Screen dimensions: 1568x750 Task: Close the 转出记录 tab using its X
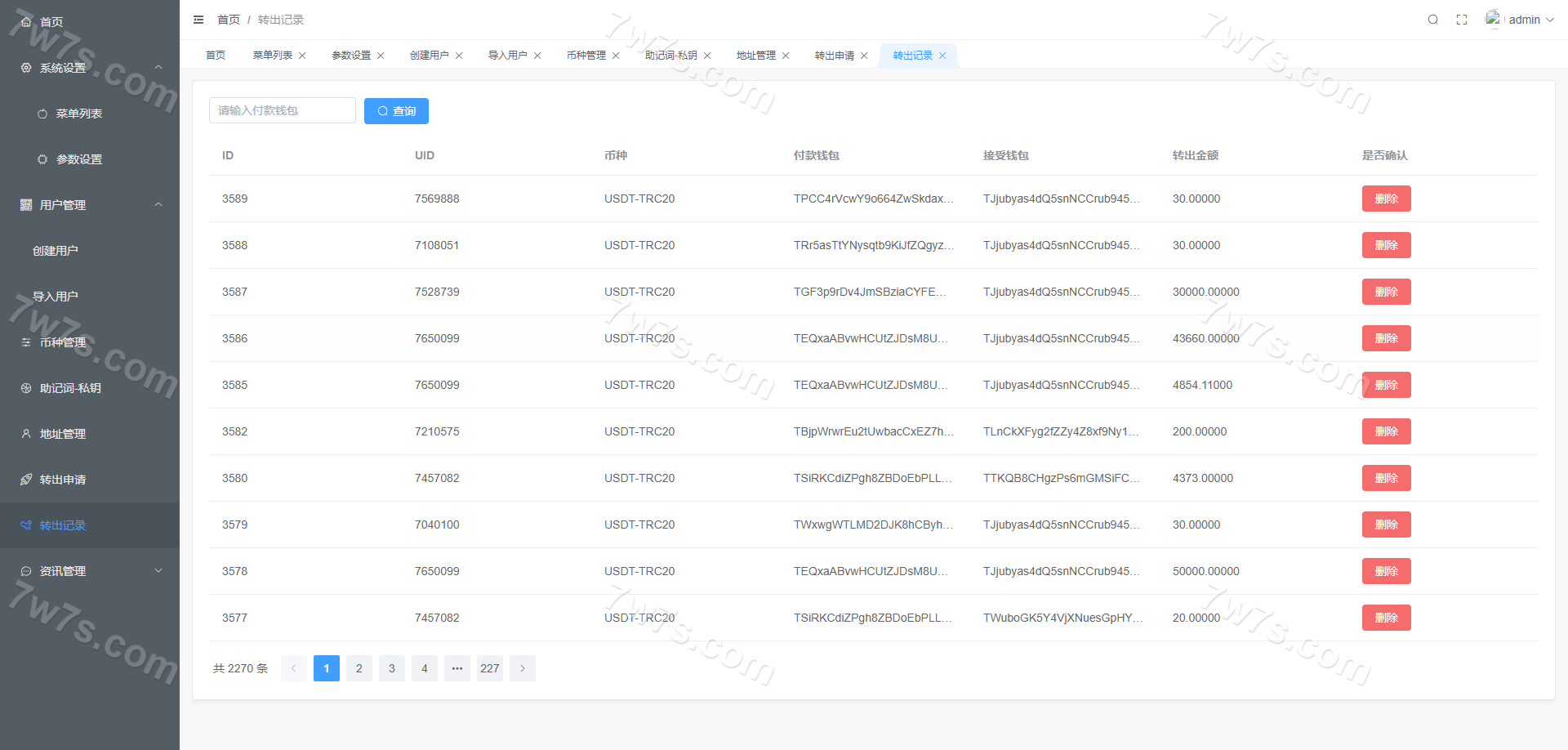coord(942,56)
